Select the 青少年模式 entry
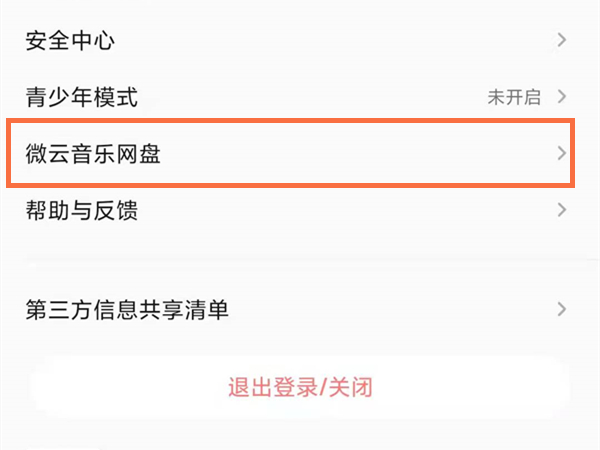This screenshot has height=450, width=600. (81, 97)
